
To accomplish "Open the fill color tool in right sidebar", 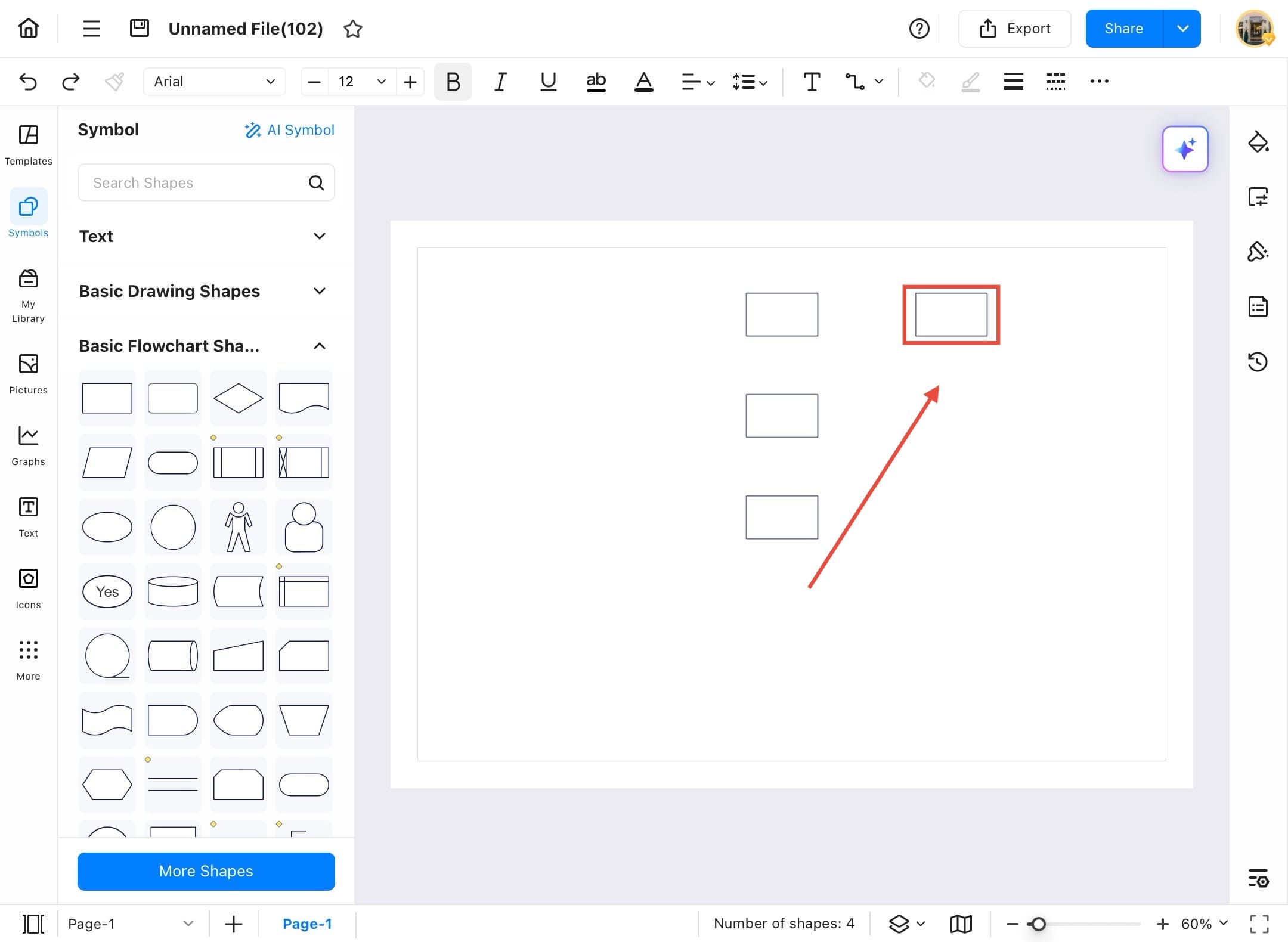I will tap(1258, 142).
